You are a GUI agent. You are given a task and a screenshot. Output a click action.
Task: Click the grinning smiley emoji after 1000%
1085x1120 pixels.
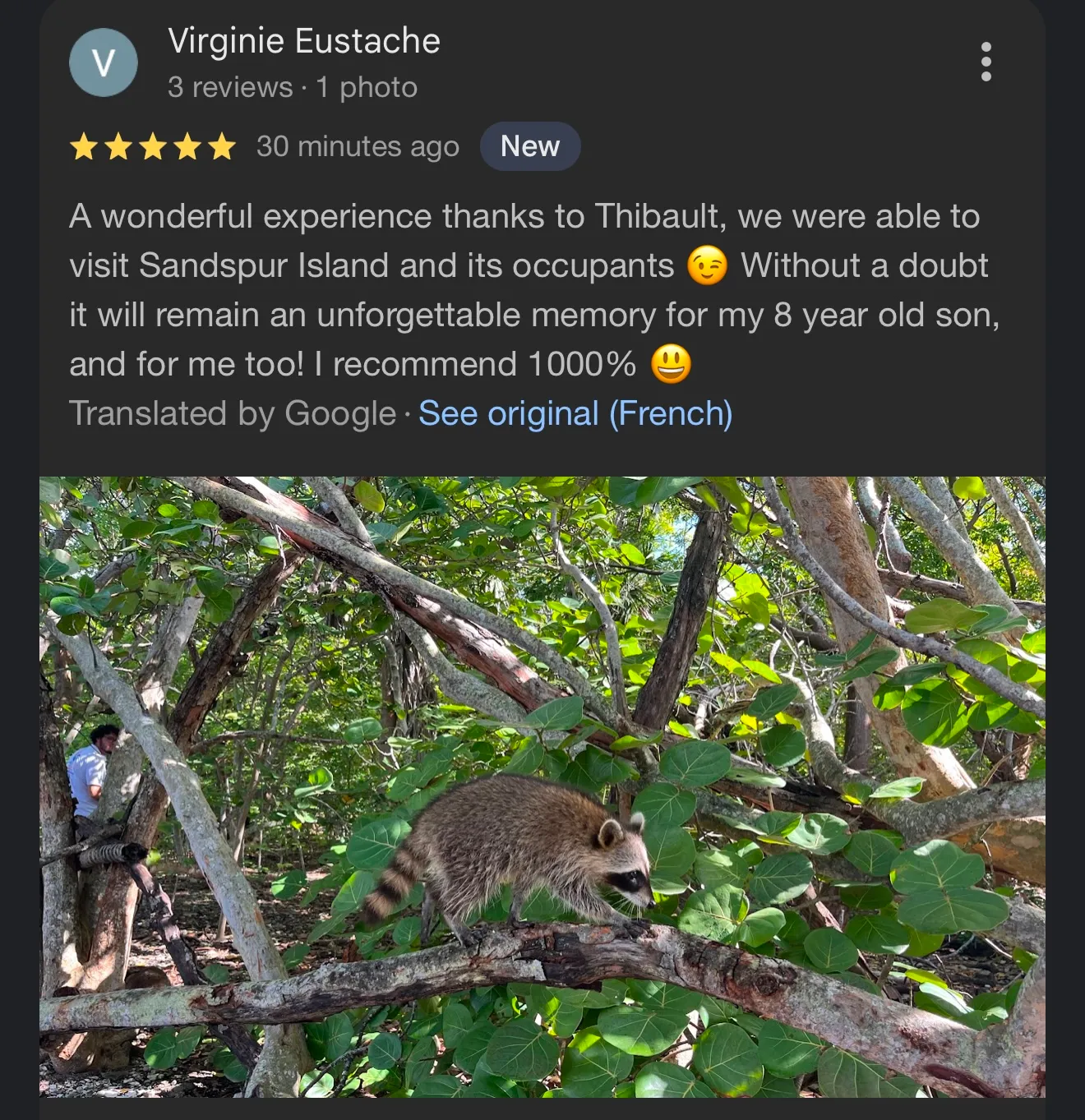(671, 365)
